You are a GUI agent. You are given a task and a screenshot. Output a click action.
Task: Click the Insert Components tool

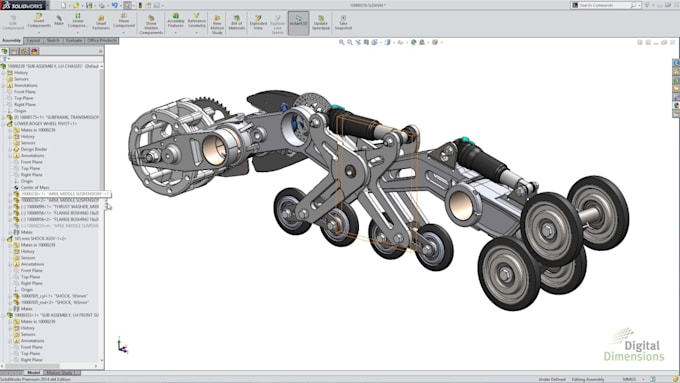pyautogui.click(x=39, y=20)
